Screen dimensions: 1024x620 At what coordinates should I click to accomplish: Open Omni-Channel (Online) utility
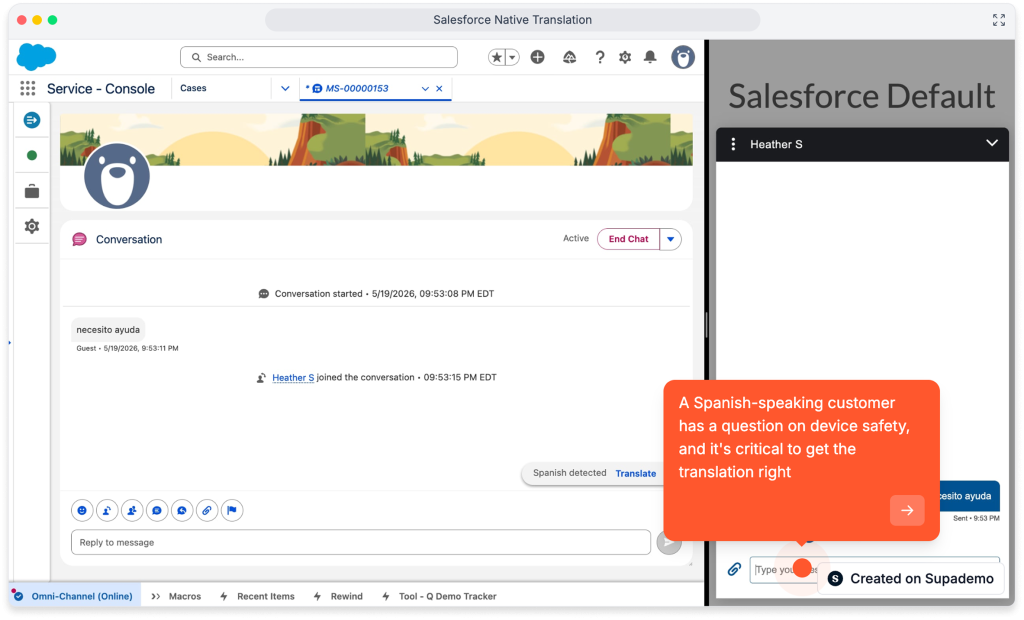[74, 596]
